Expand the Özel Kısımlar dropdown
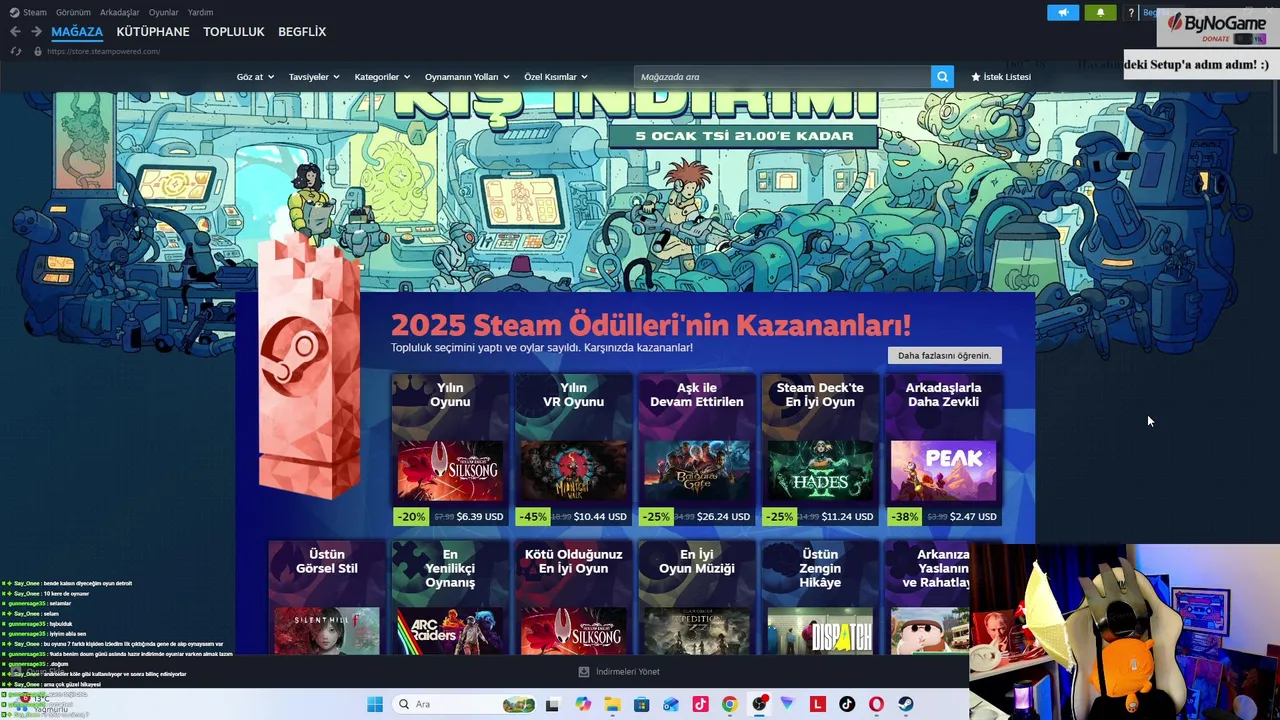The height and width of the screenshot is (720, 1280). [556, 77]
